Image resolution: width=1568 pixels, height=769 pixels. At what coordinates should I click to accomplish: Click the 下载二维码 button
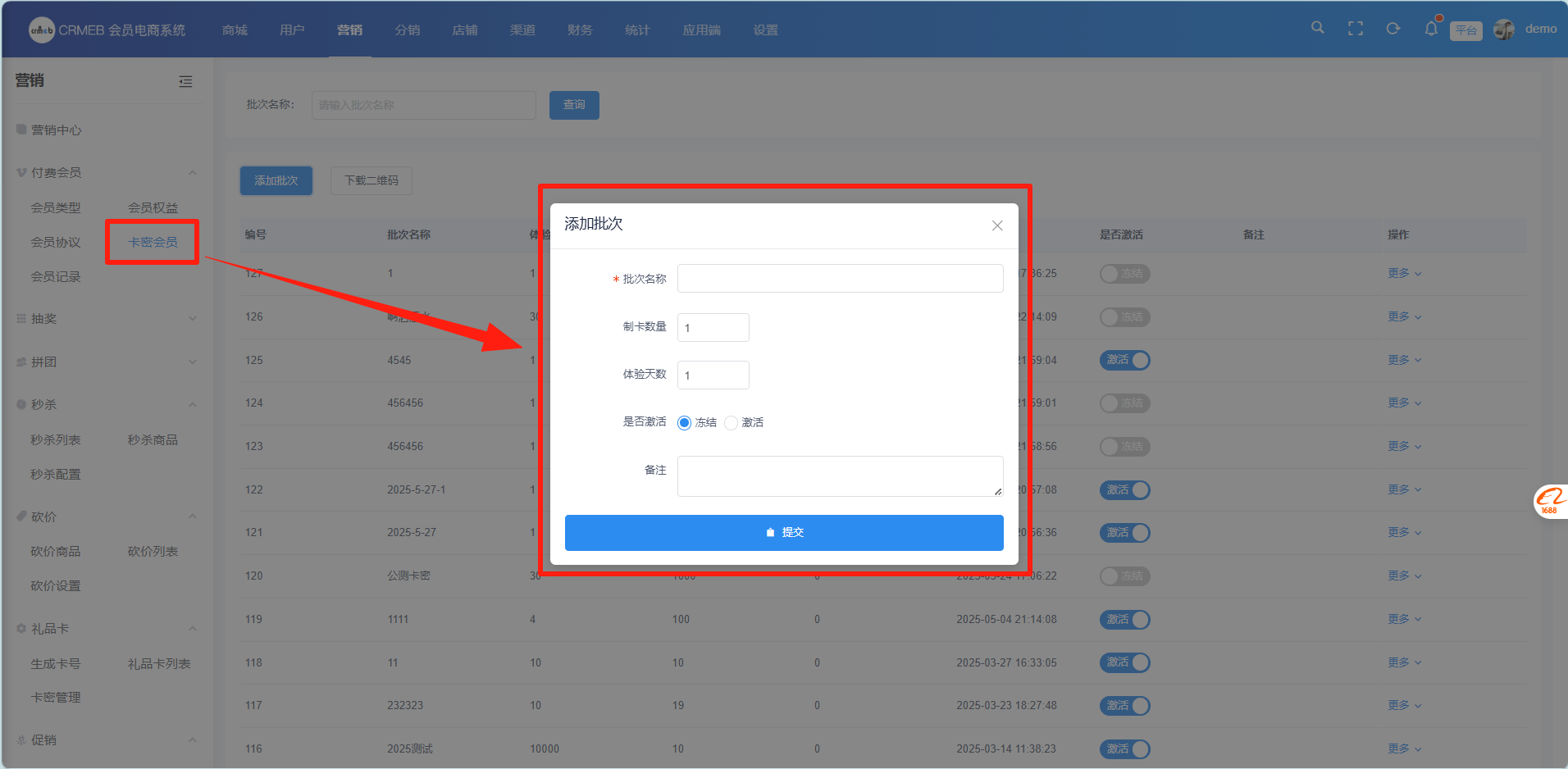pos(371,180)
